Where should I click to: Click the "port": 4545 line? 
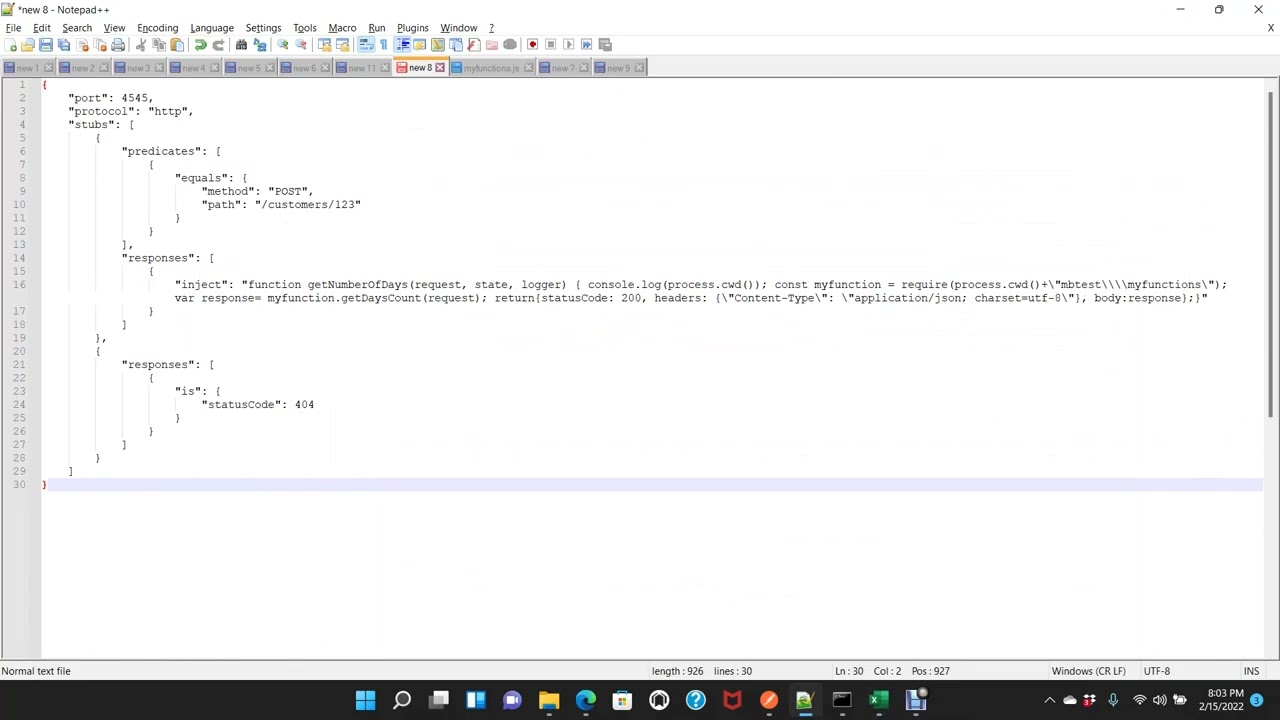(x=110, y=98)
